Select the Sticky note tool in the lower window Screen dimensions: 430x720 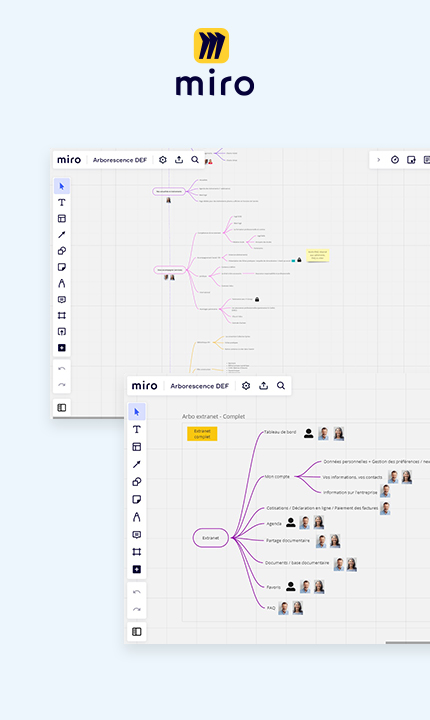[136, 499]
